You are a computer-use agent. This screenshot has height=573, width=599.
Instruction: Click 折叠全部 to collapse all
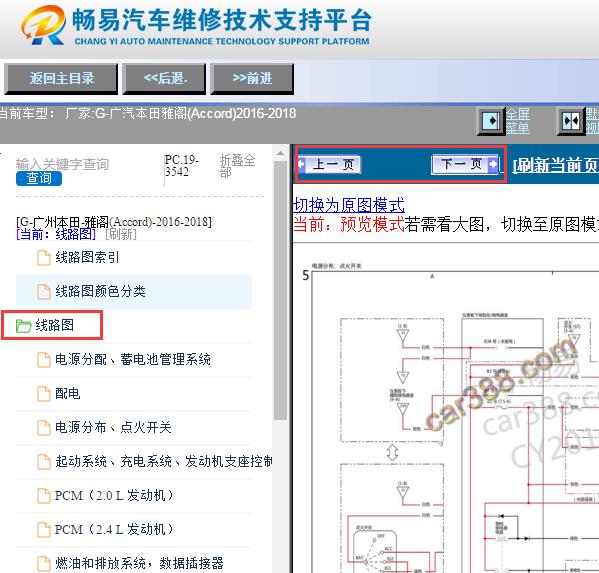point(237,166)
